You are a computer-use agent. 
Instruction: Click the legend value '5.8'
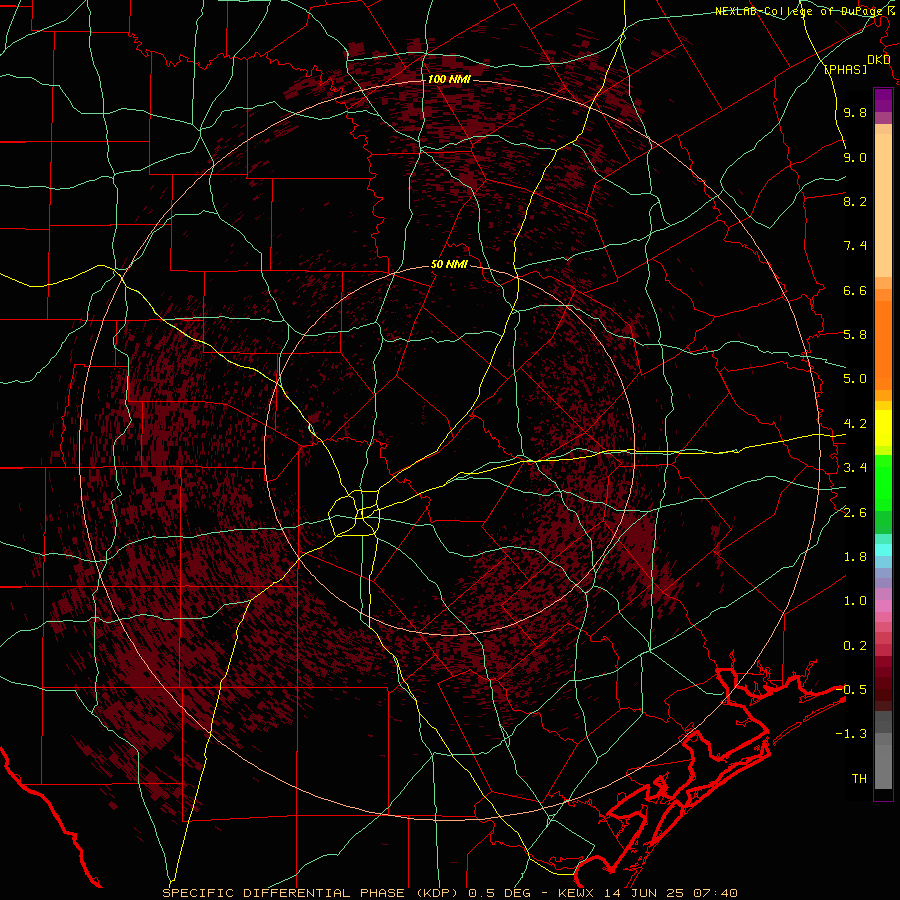pyautogui.click(x=855, y=335)
